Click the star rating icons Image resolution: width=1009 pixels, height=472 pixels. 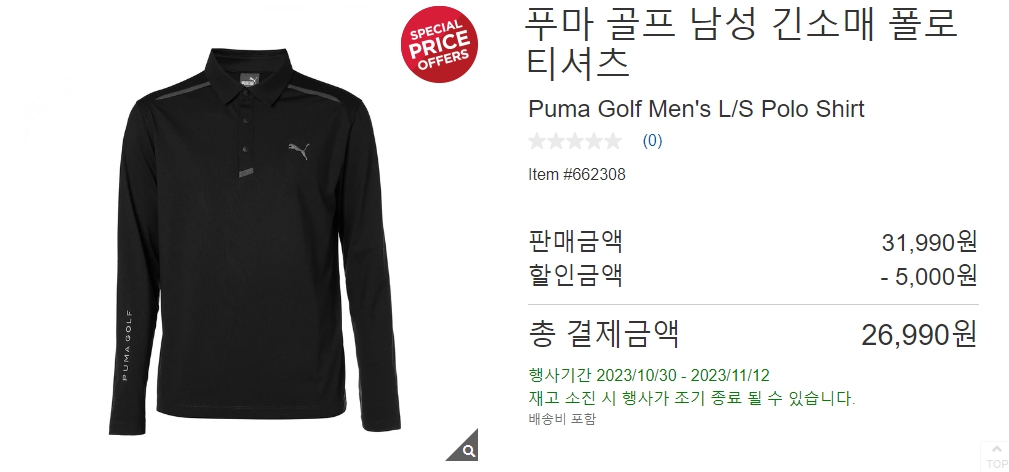[575, 140]
